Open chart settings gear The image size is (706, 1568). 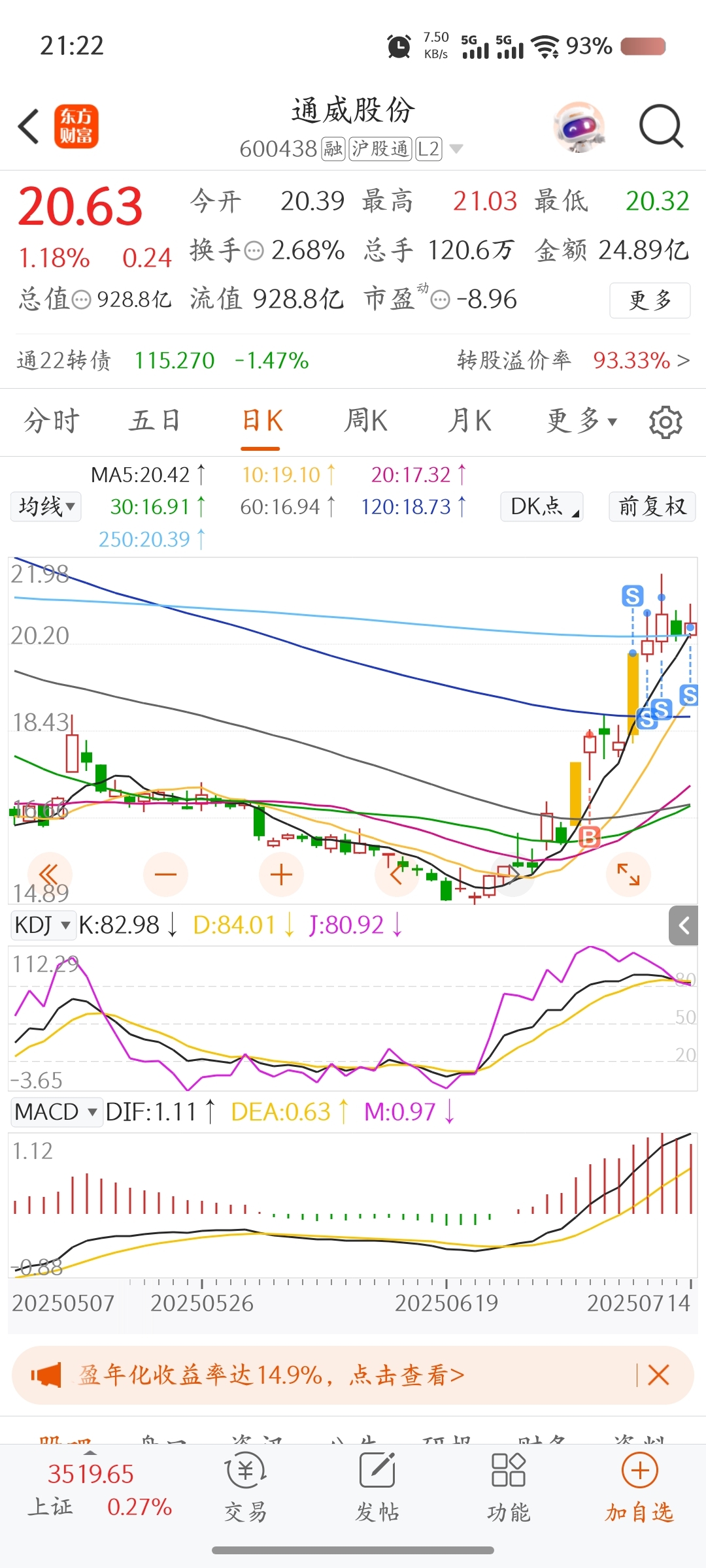(665, 422)
